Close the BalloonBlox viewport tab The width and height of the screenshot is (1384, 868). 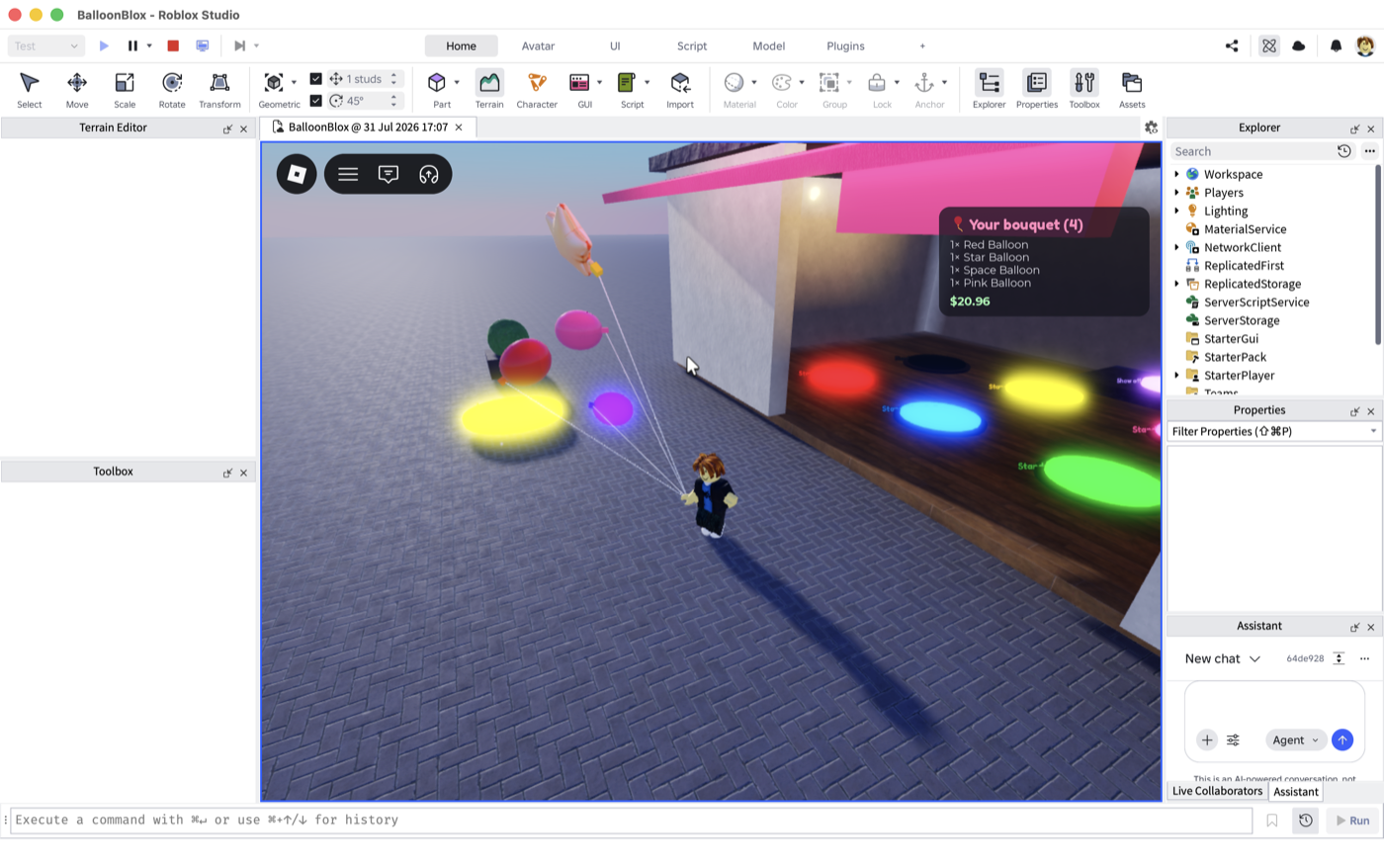point(459,128)
